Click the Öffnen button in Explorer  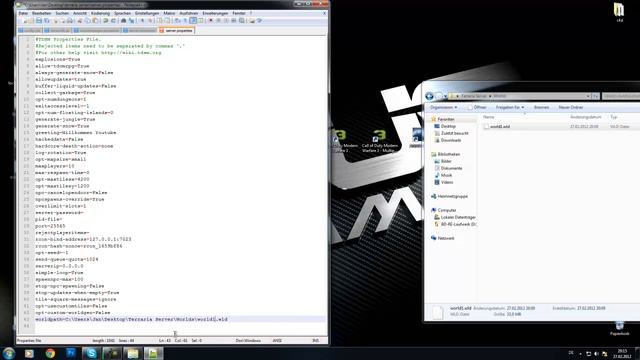tap(477, 107)
